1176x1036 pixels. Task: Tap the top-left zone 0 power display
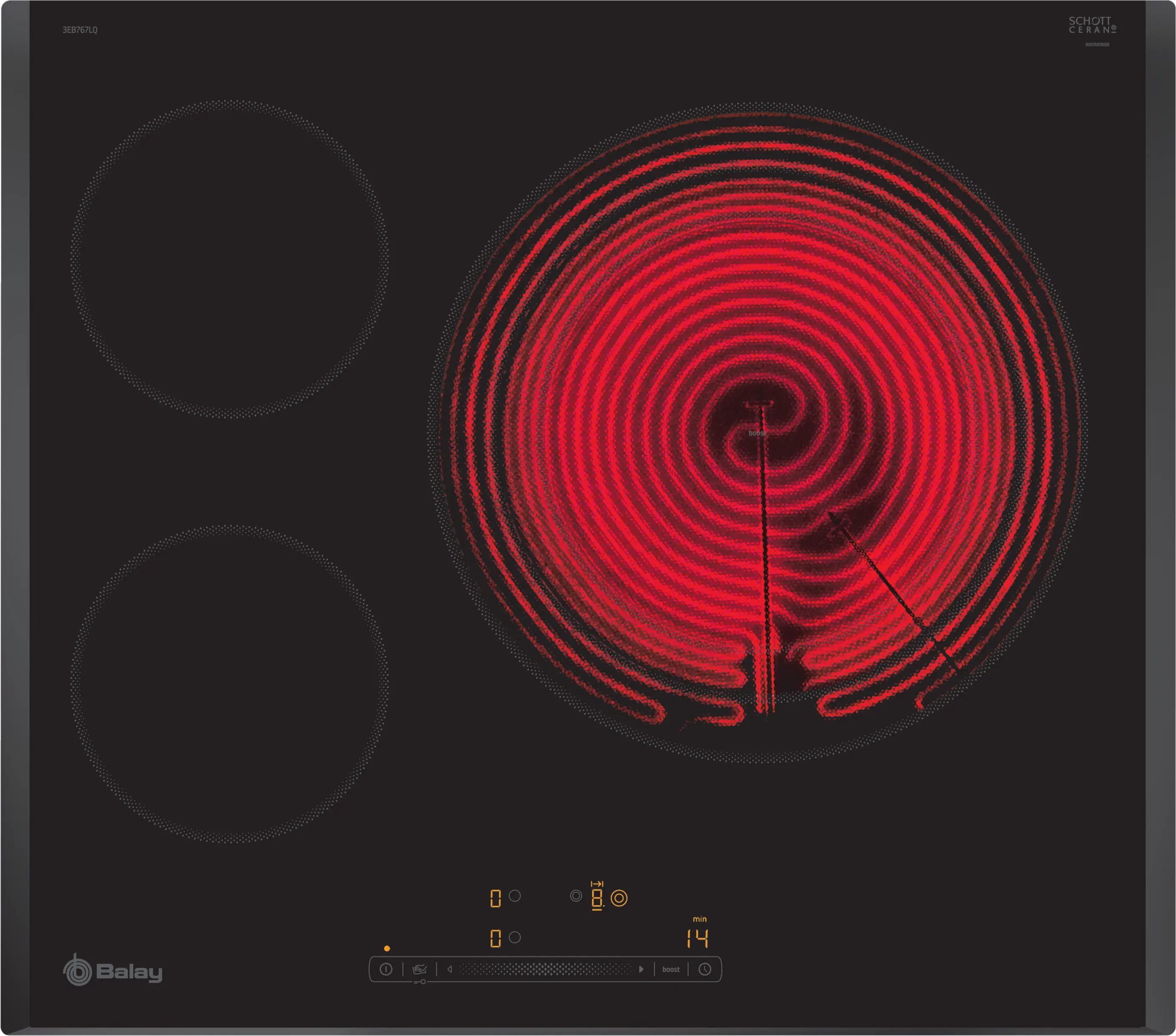(496, 898)
